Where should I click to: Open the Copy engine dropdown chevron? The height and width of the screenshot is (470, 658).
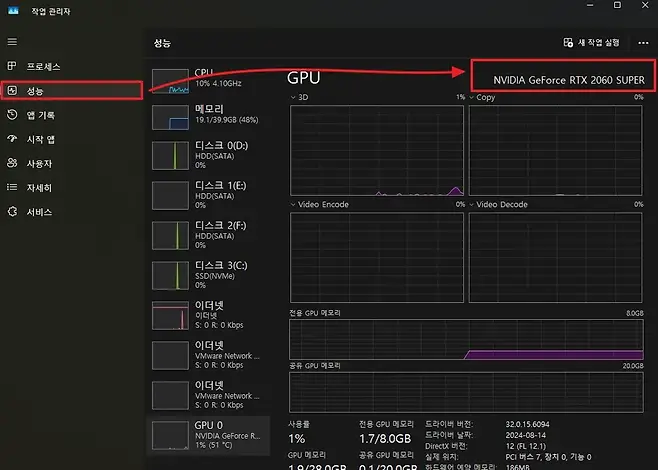tap(471, 97)
